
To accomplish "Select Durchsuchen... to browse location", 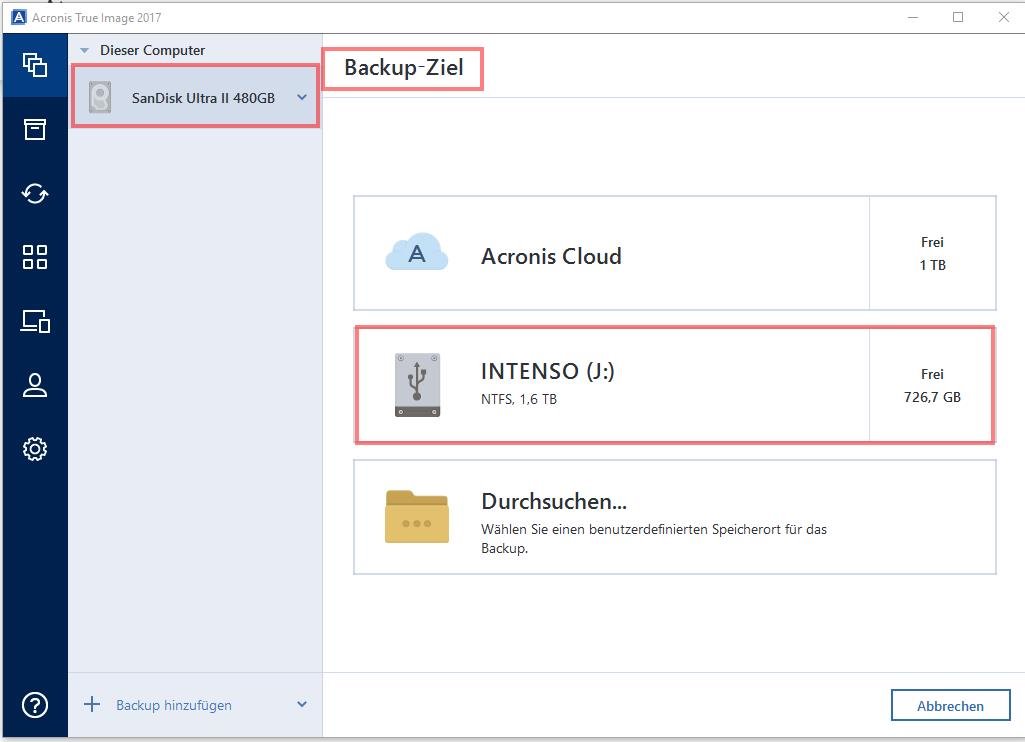I will [675, 517].
